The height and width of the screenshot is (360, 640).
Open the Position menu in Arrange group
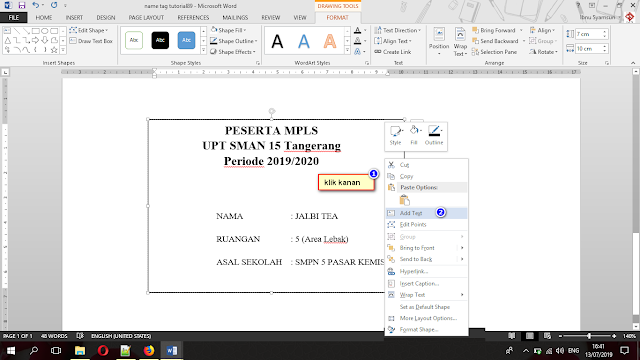tap(439, 42)
